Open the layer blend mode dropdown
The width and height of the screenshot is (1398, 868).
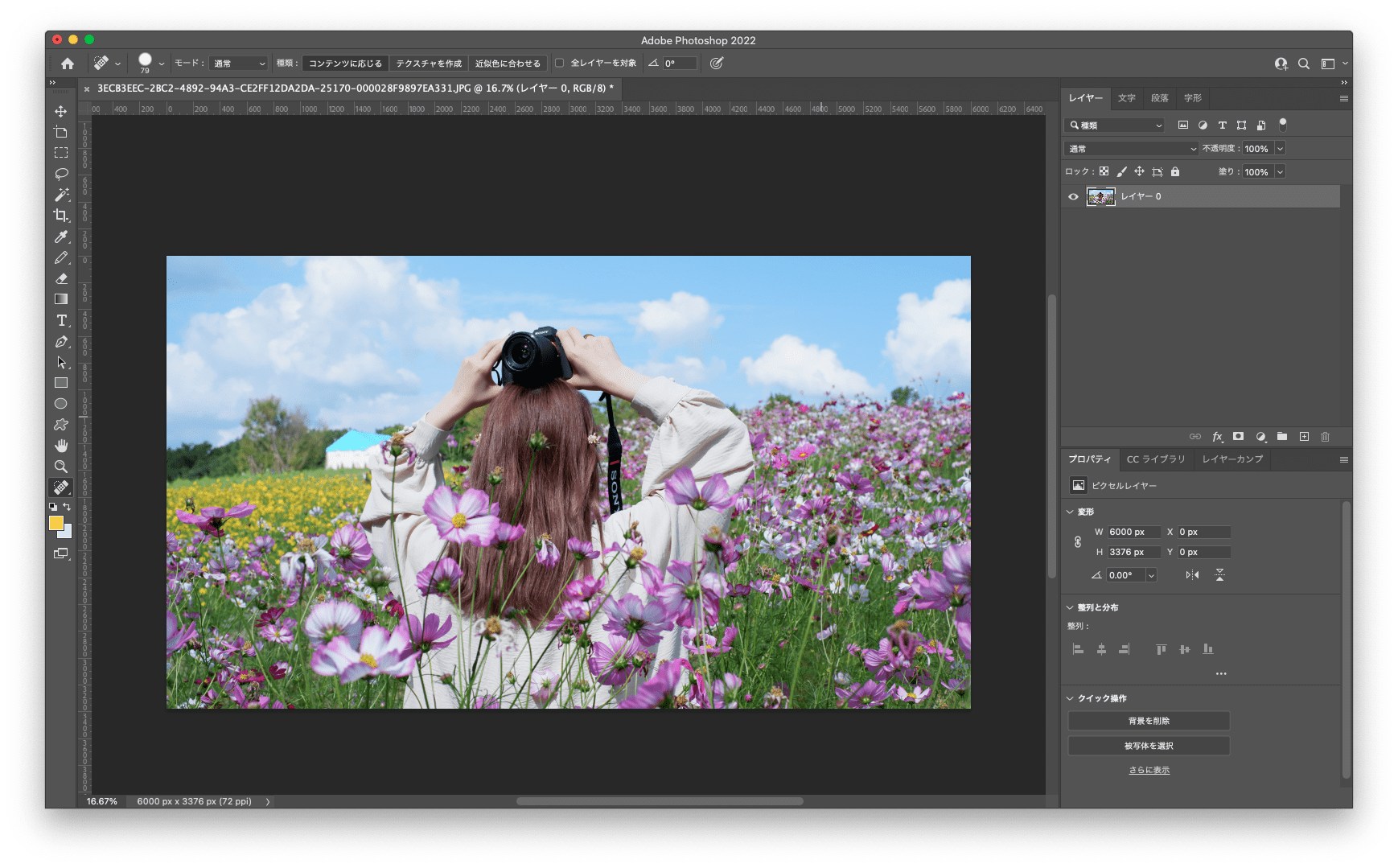1132,149
